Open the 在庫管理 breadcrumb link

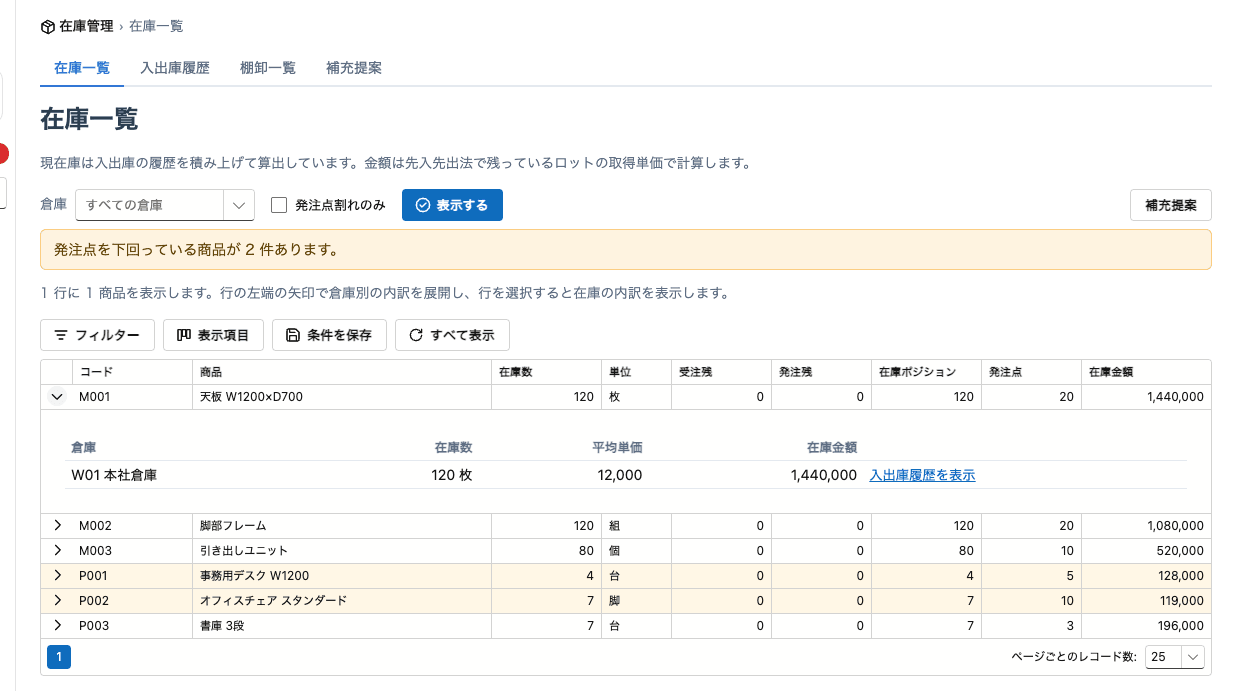(x=86, y=26)
